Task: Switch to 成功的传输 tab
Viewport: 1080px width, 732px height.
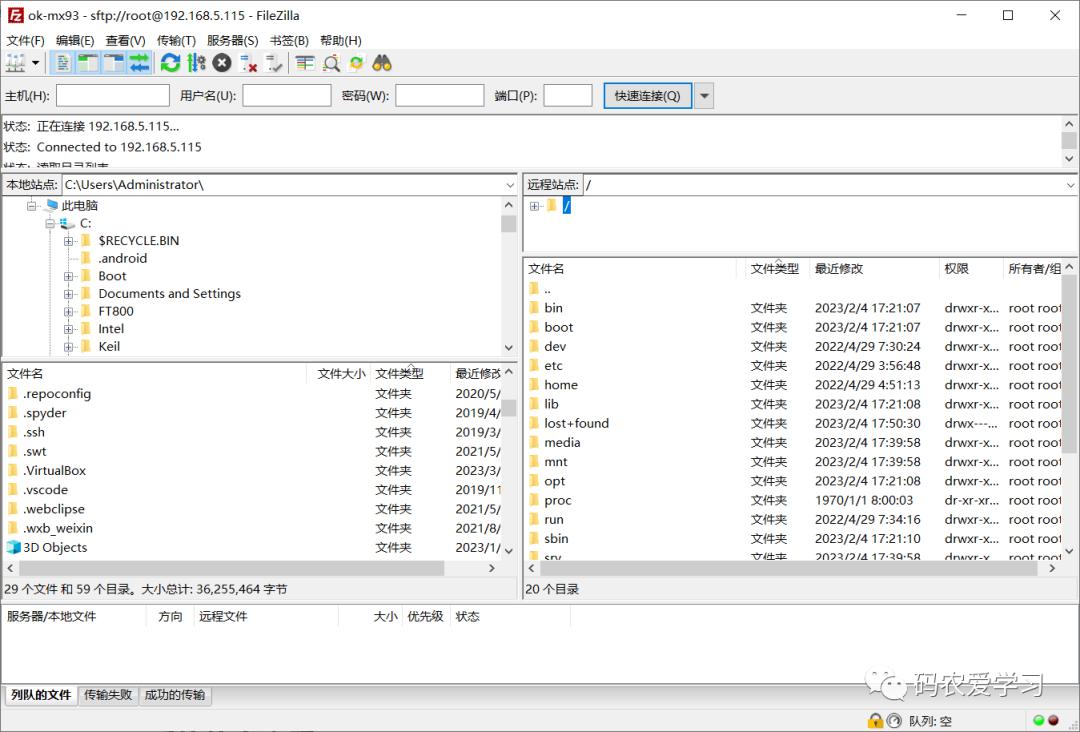Action: pyautogui.click(x=175, y=695)
